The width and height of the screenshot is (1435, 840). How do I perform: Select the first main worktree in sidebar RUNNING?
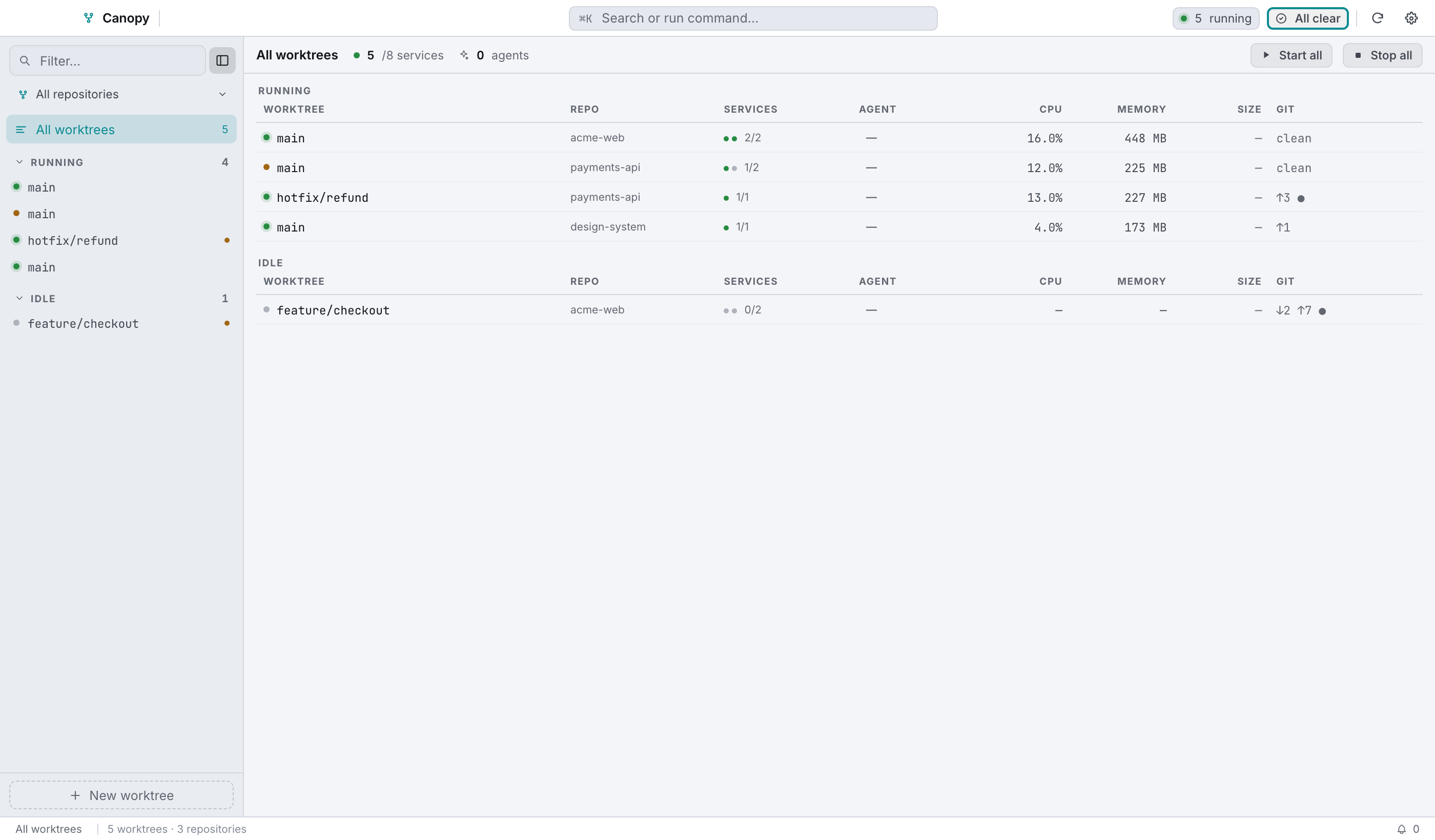[121, 187]
